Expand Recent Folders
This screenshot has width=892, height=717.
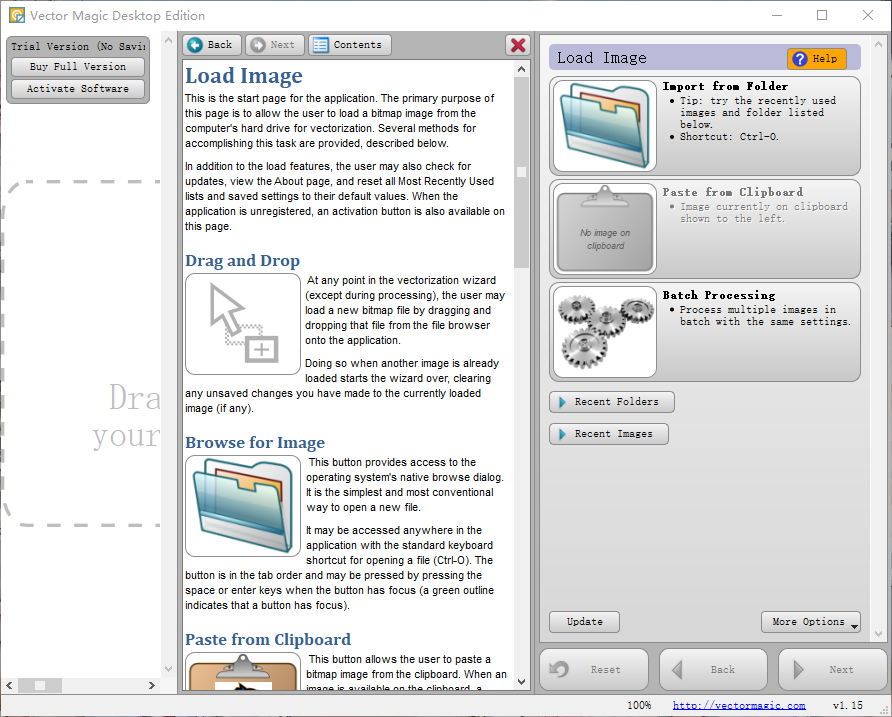tap(612, 402)
